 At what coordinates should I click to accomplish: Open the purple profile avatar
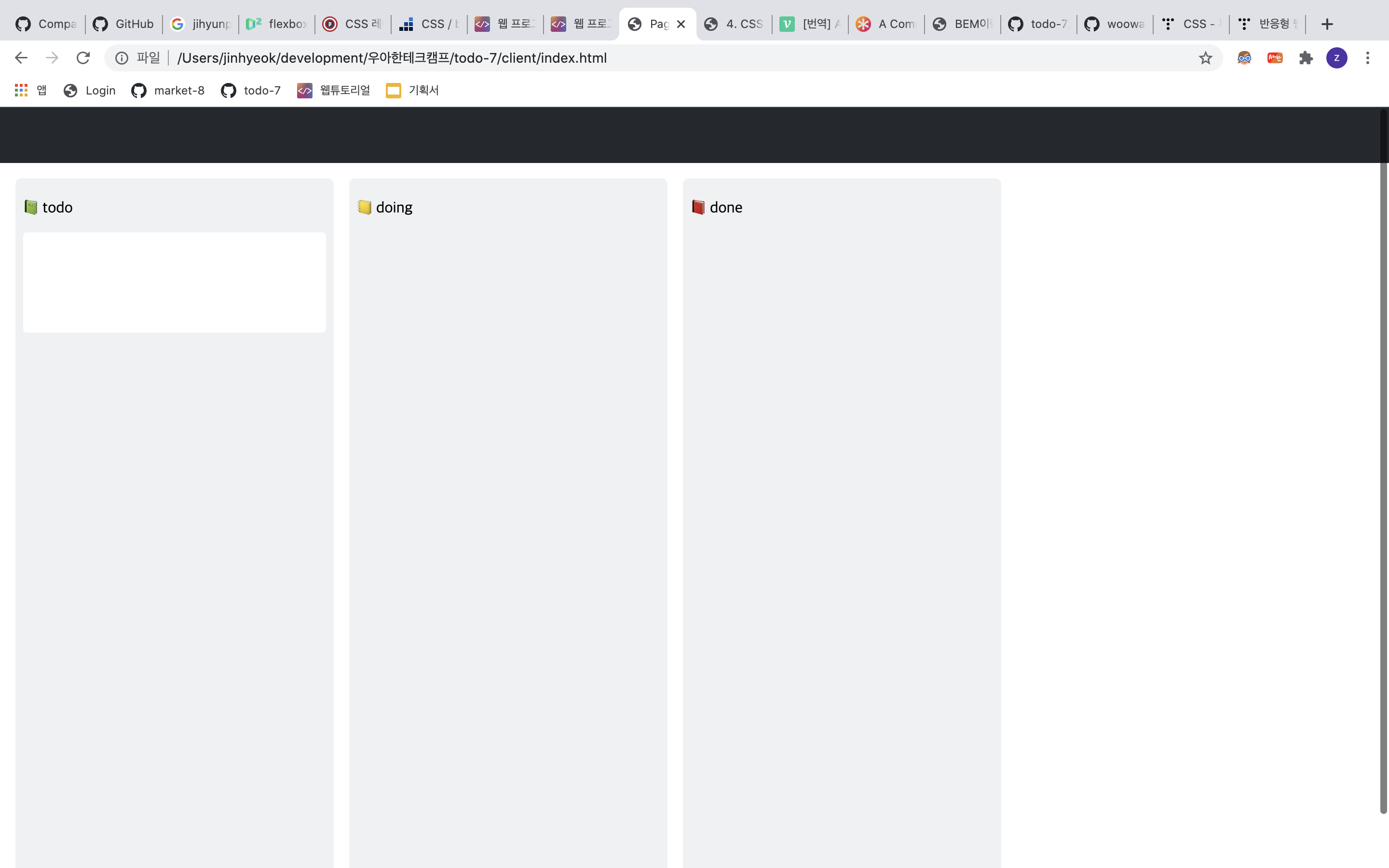click(1337, 58)
